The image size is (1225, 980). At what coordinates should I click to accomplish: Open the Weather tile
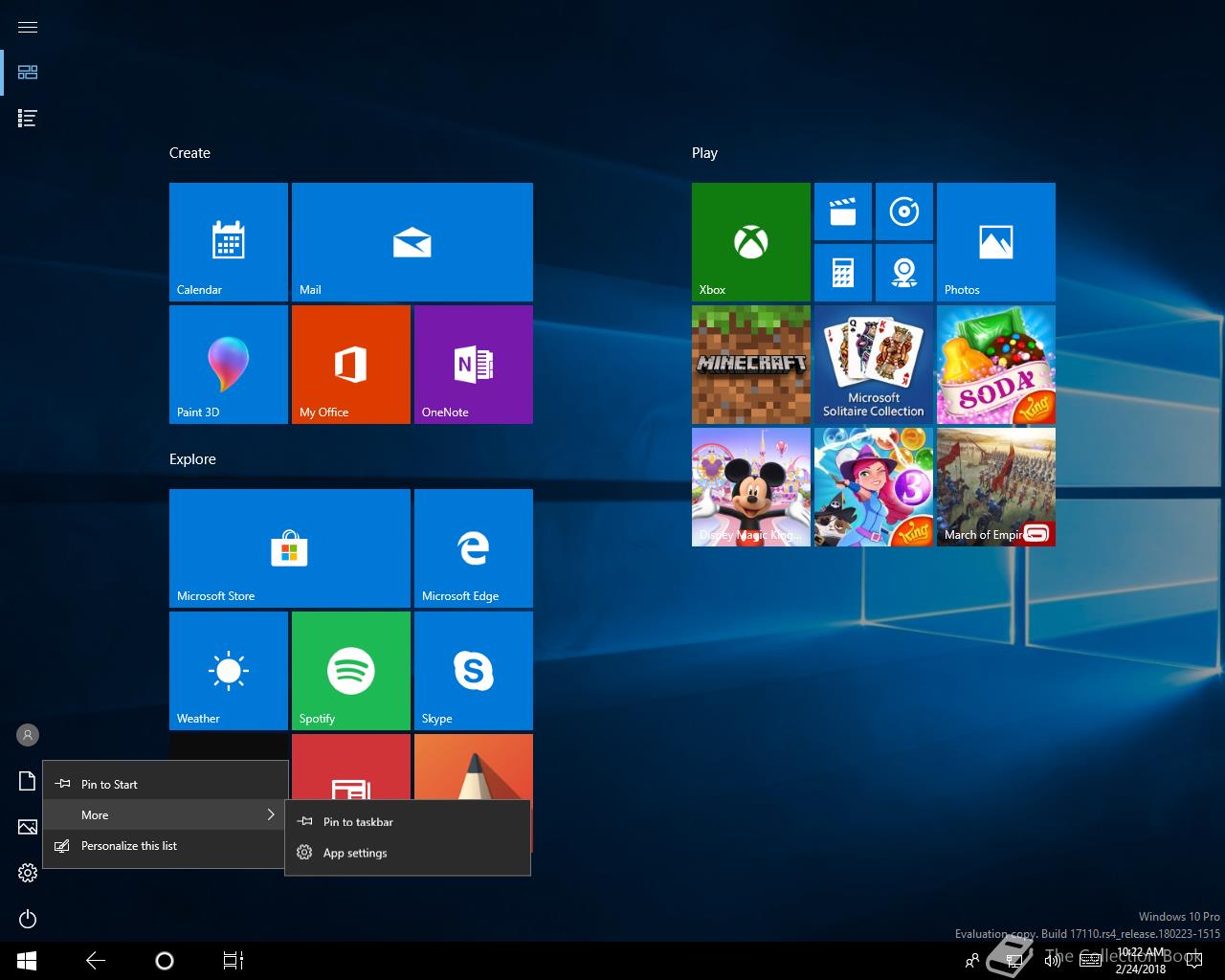(x=229, y=671)
